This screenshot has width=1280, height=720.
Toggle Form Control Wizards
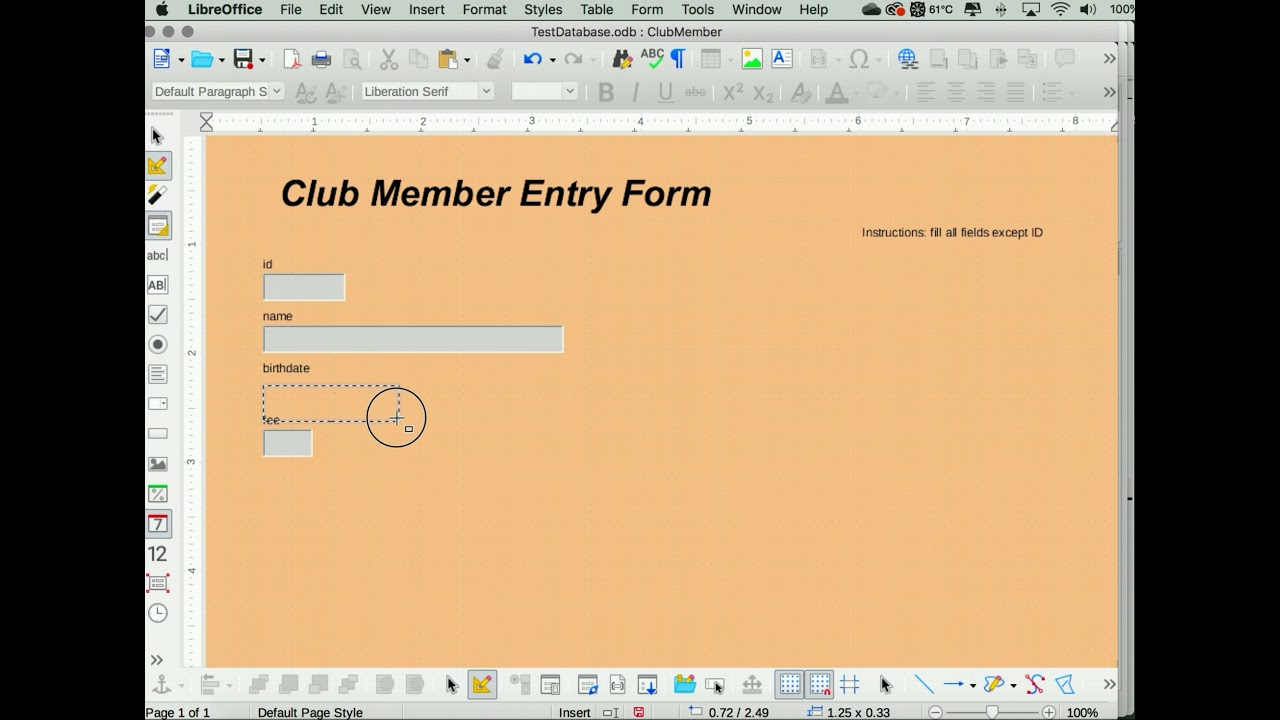coord(158,195)
